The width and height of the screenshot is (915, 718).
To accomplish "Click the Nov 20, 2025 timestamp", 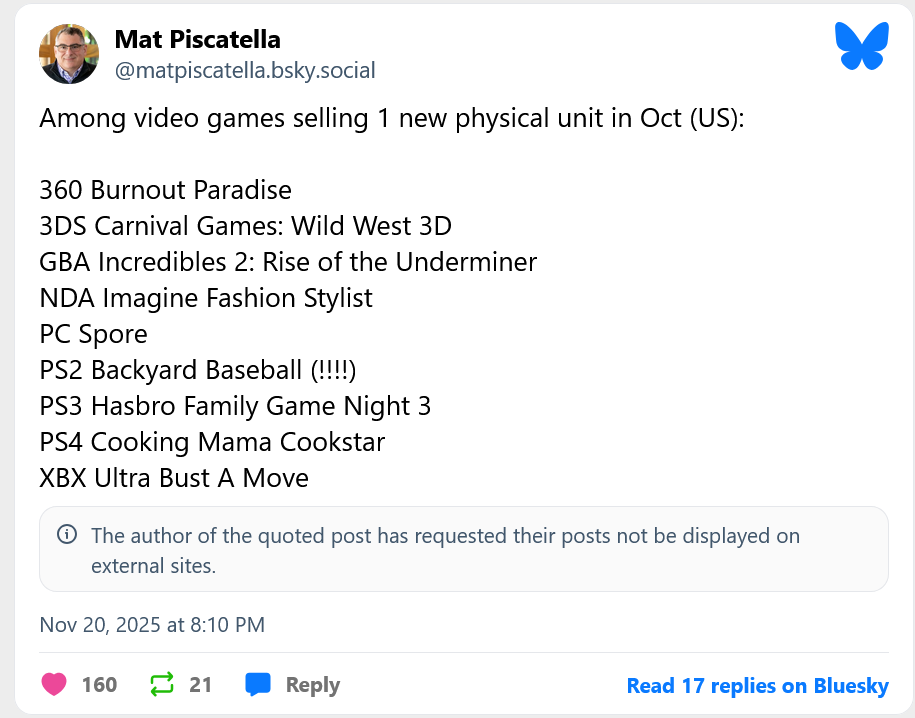I will (x=152, y=625).
